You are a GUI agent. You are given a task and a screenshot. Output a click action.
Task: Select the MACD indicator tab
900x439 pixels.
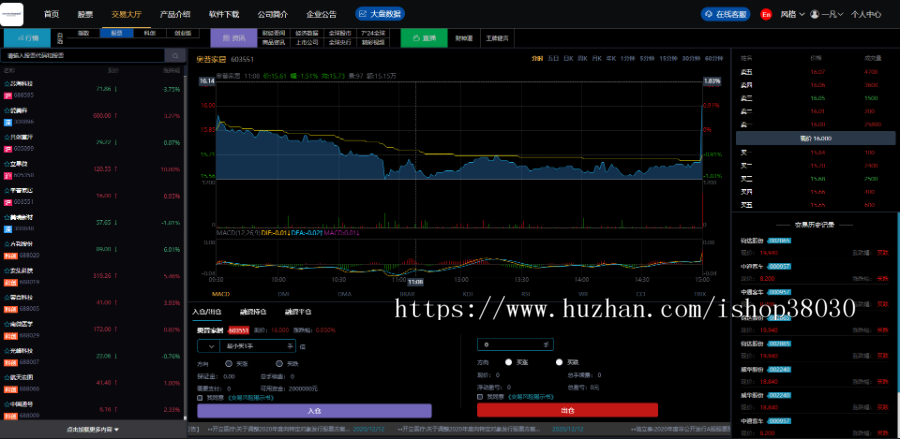pyautogui.click(x=220, y=294)
